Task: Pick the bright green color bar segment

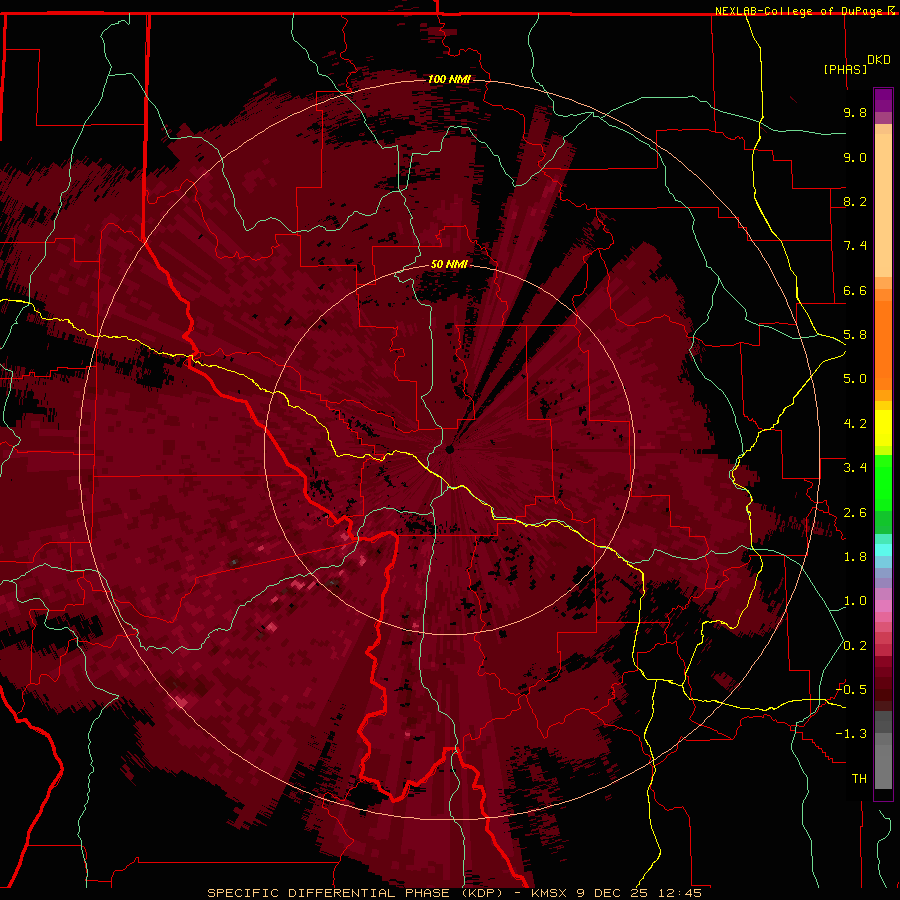Action: click(x=883, y=482)
